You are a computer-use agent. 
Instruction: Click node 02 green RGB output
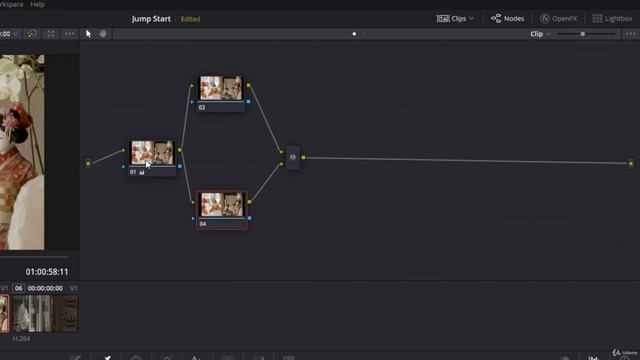tap(249, 85)
